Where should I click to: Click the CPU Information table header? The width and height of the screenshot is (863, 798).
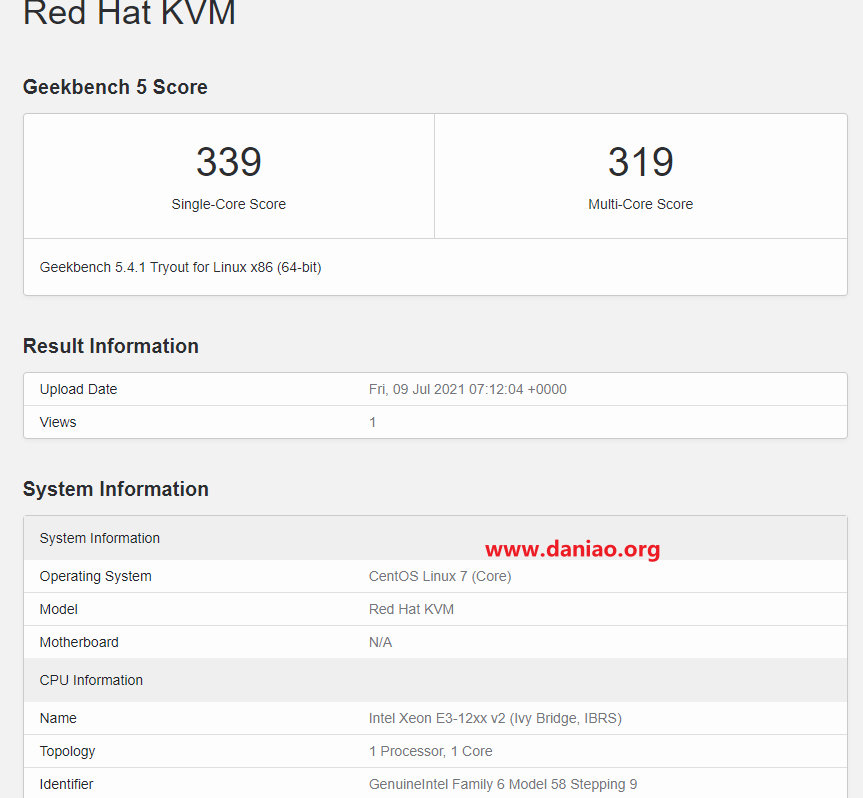[x=435, y=680]
